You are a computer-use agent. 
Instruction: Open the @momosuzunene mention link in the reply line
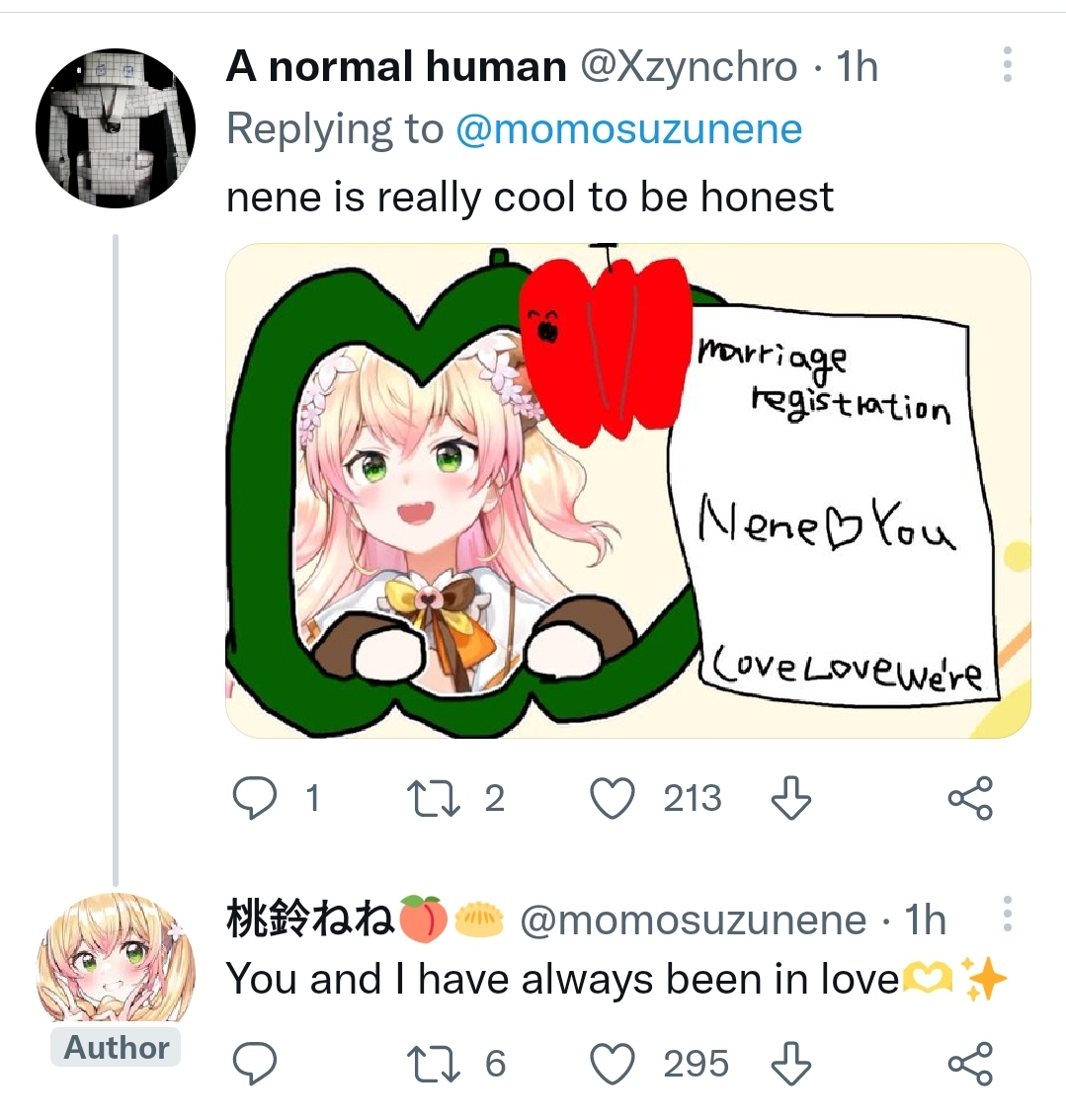[628, 129]
